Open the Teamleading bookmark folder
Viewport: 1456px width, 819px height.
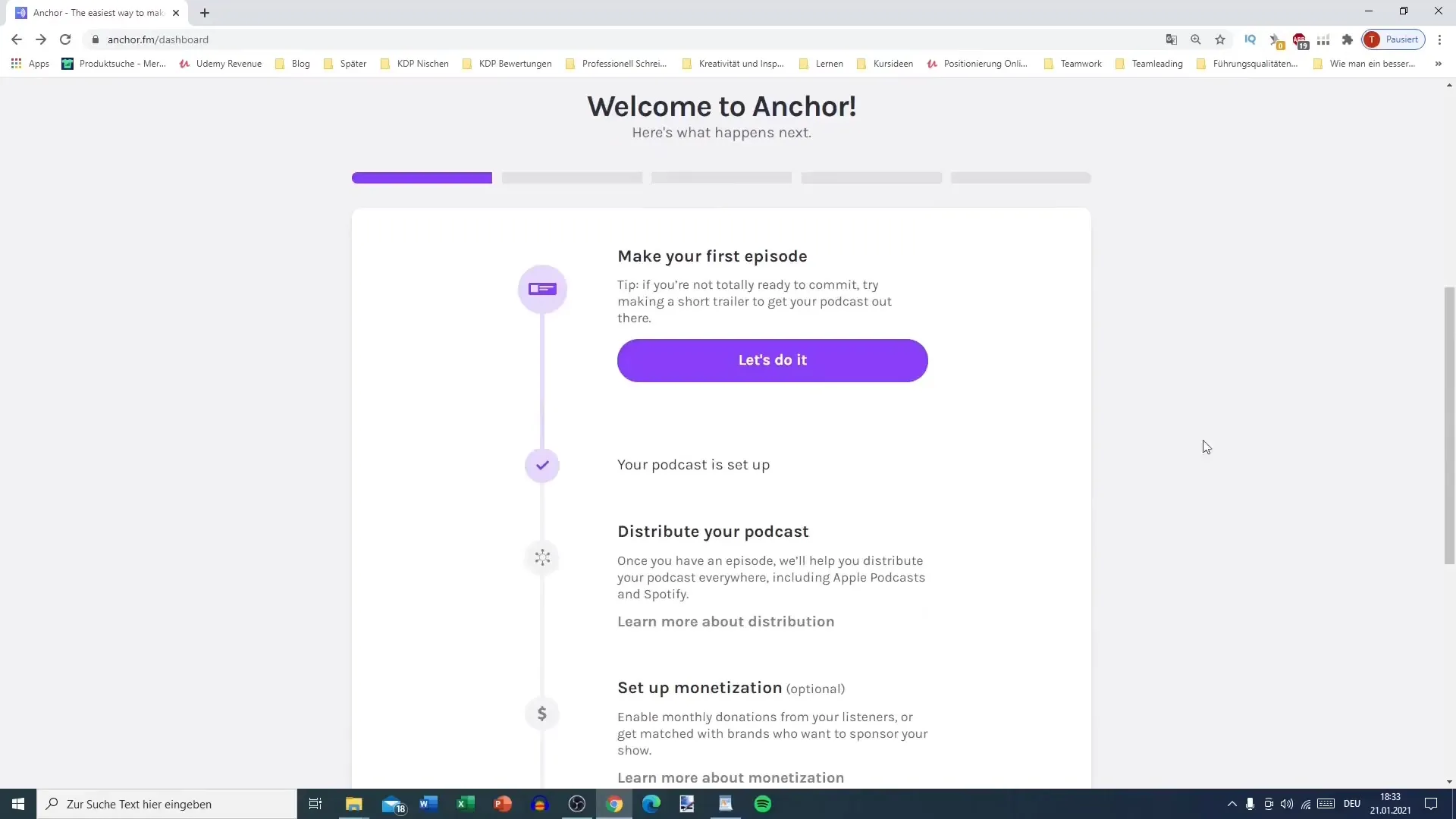pos(1149,64)
